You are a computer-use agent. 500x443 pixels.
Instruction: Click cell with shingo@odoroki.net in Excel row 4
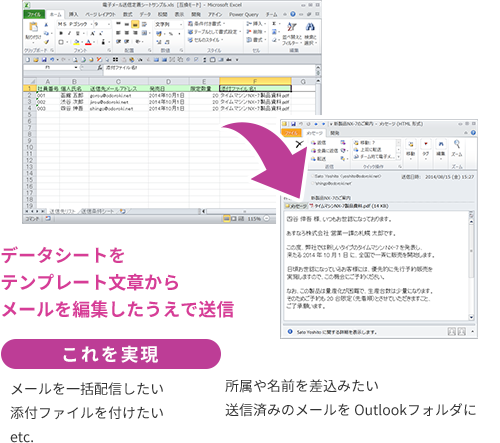pos(118,108)
